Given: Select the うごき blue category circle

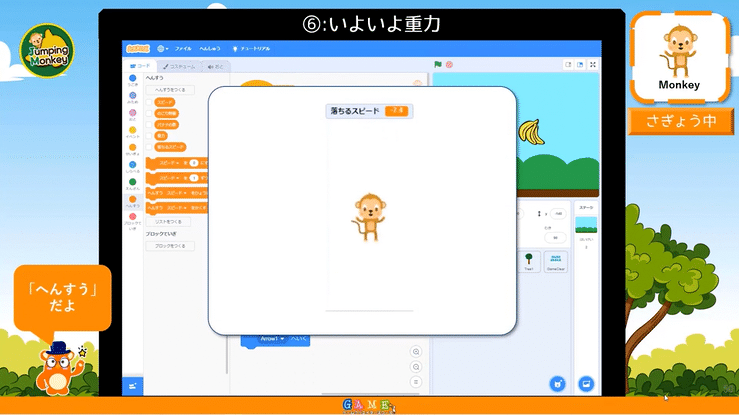Looking at the screenshot, I should tap(132, 78).
